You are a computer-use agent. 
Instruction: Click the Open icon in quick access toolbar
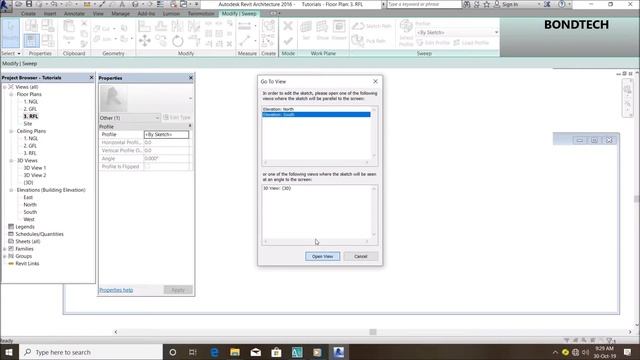18,4
